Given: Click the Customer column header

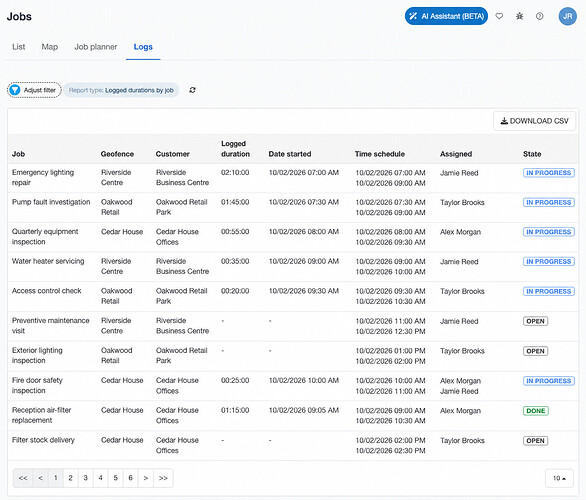Looking at the screenshot, I should pos(172,154).
